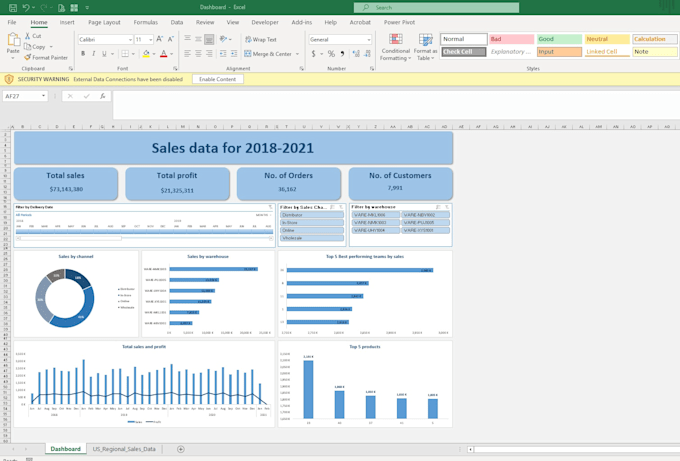Apply the Neutral cell style
Image resolution: width=680 pixels, height=461 pixels.
(607, 39)
